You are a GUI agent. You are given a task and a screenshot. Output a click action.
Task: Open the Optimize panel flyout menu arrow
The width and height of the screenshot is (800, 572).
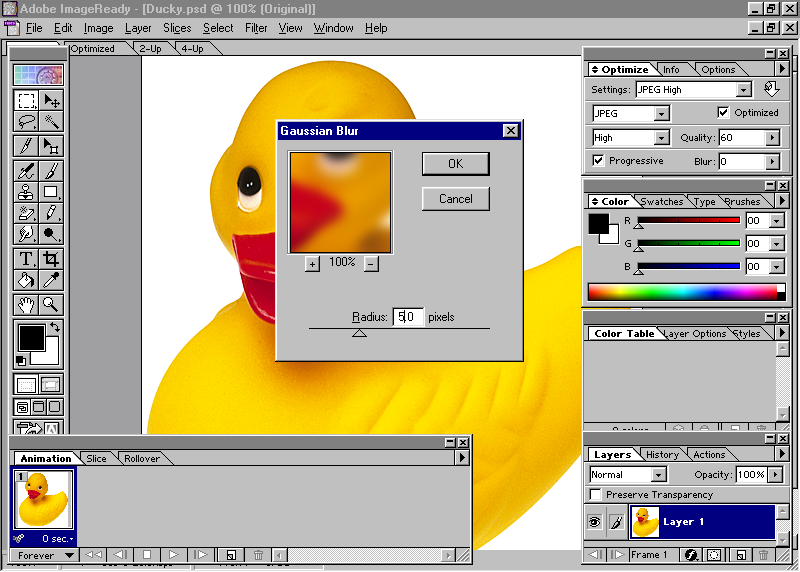coord(782,68)
